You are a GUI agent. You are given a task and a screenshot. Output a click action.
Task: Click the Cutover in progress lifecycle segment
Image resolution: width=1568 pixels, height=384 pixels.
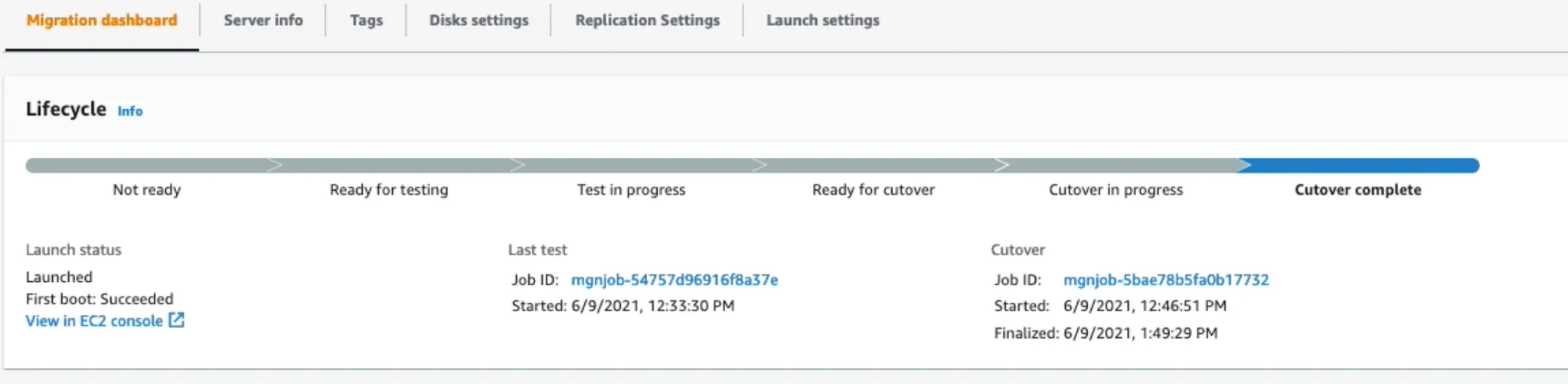(1117, 165)
